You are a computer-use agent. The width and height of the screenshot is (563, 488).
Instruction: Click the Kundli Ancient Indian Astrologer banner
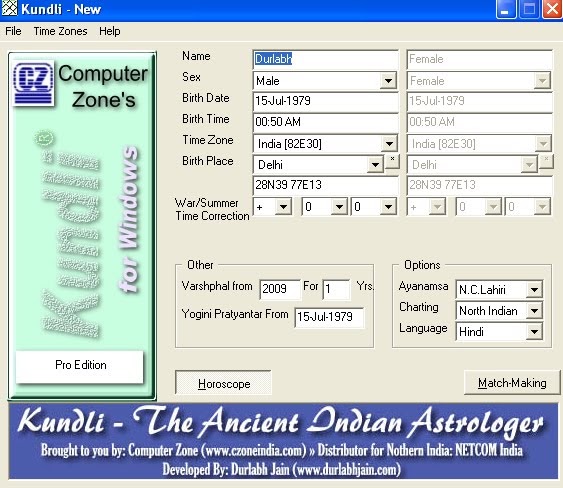coord(283,441)
